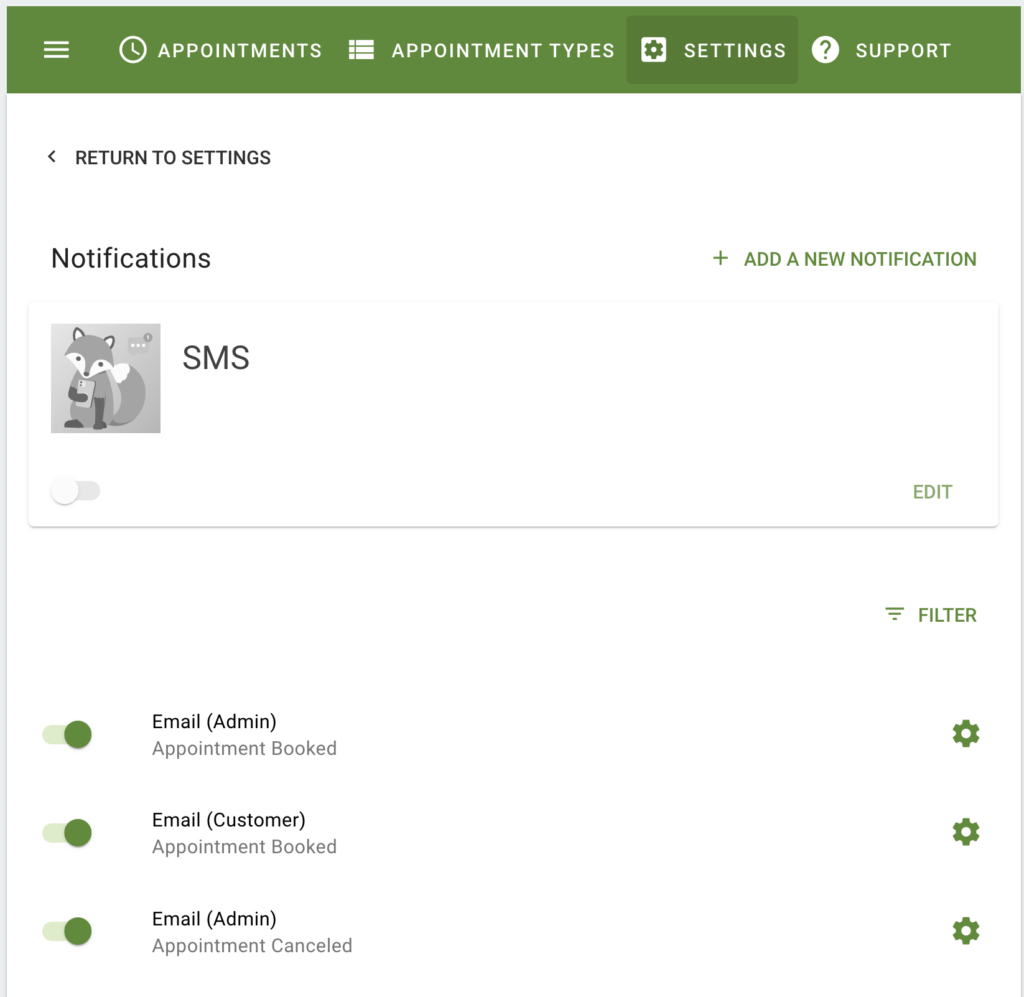Click the clock icon beside Appointments
Viewport: 1024px width, 997px height.
[133, 50]
